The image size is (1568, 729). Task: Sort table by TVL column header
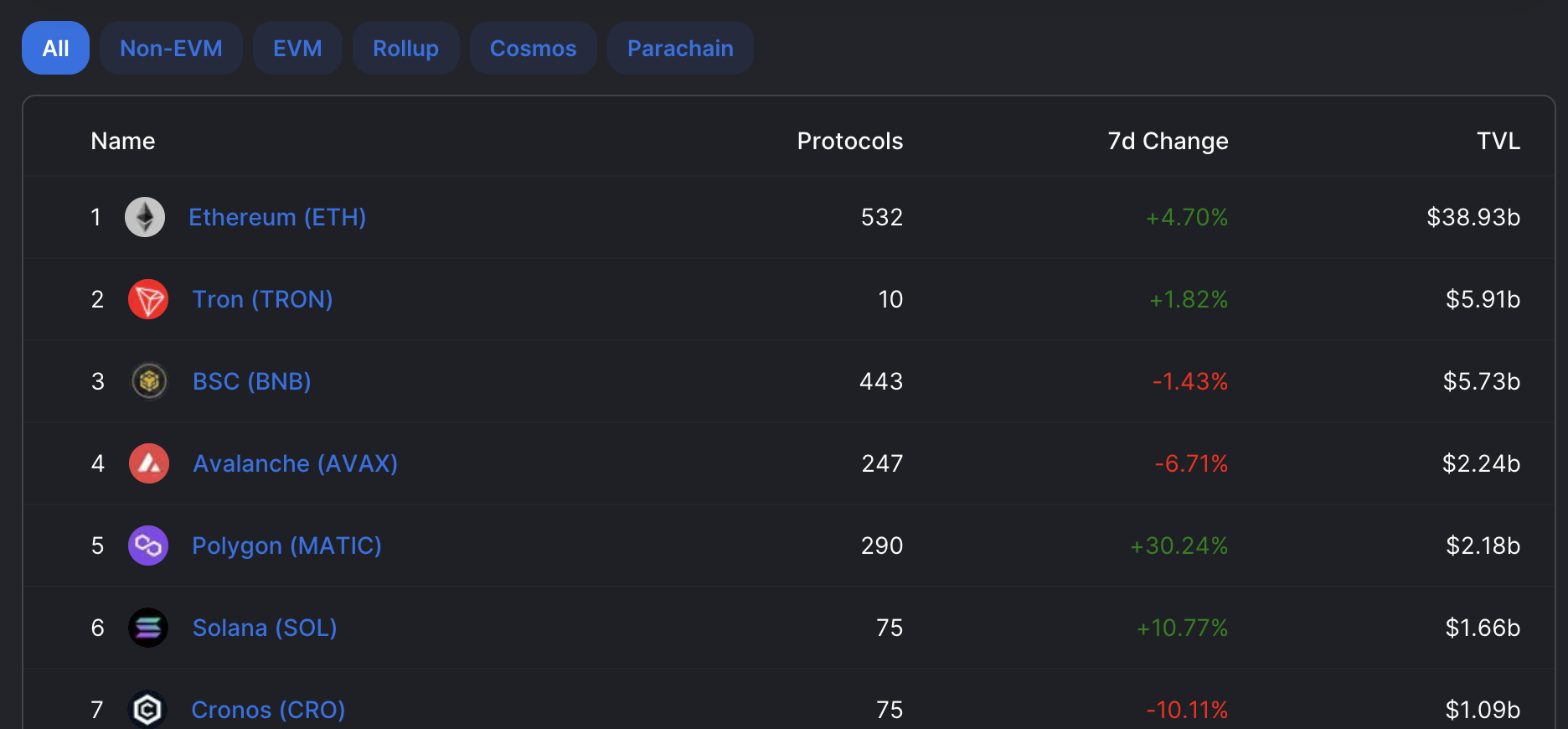point(1498,141)
